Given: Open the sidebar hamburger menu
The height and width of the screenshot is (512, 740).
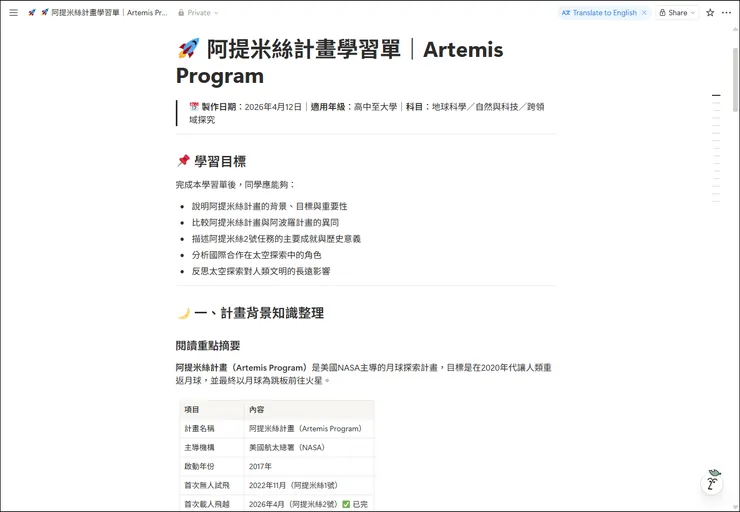Looking at the screenshot, I should point(14,13).
